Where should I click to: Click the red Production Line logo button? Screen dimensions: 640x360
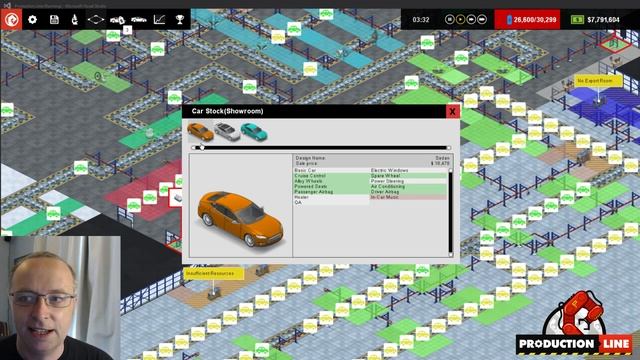(x=11, y=19)
